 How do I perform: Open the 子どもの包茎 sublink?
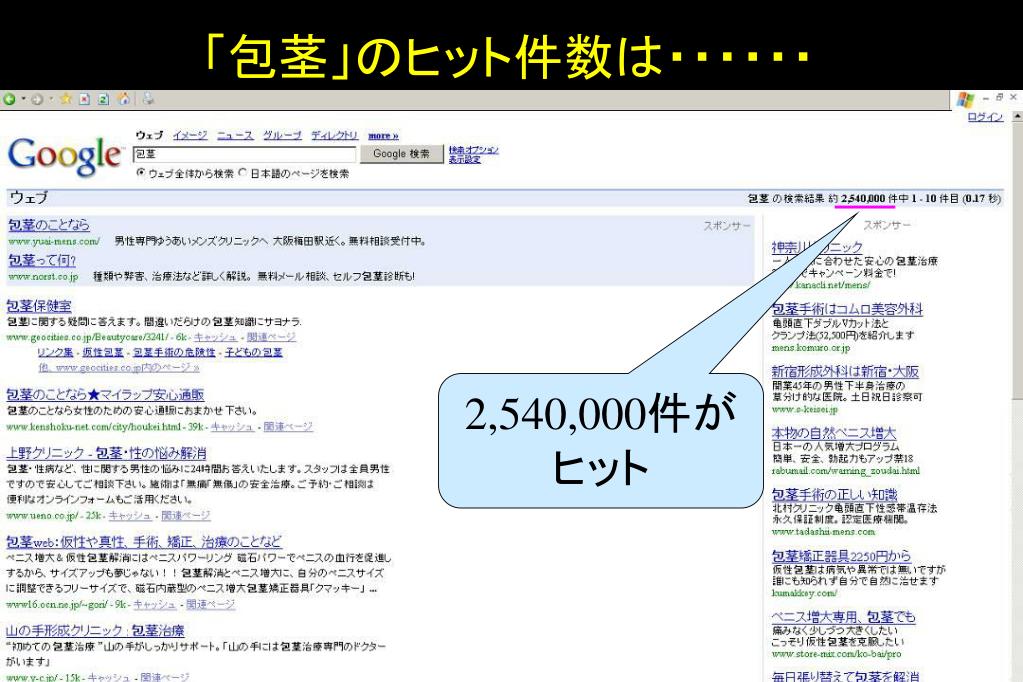[x=254, y=352]
